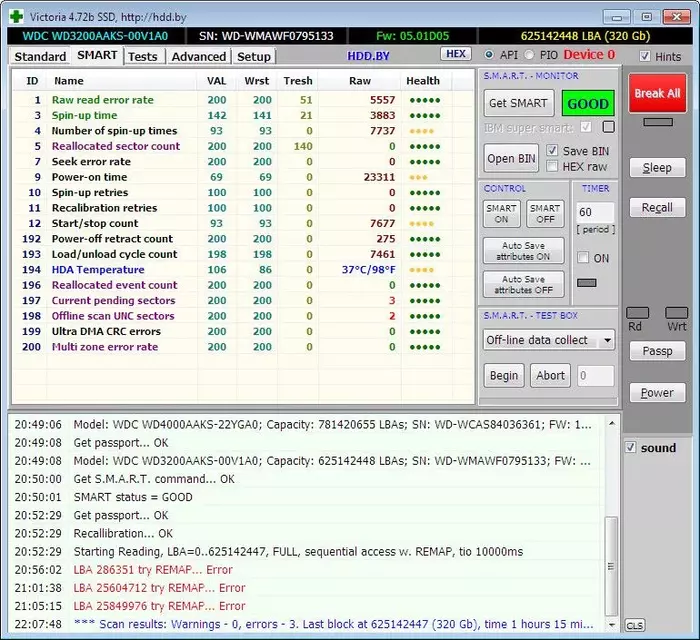This screenshot has width=700, height=640.
Task: Click the log panel vertical scrollbar thumb
Action: tap(611, 566)
